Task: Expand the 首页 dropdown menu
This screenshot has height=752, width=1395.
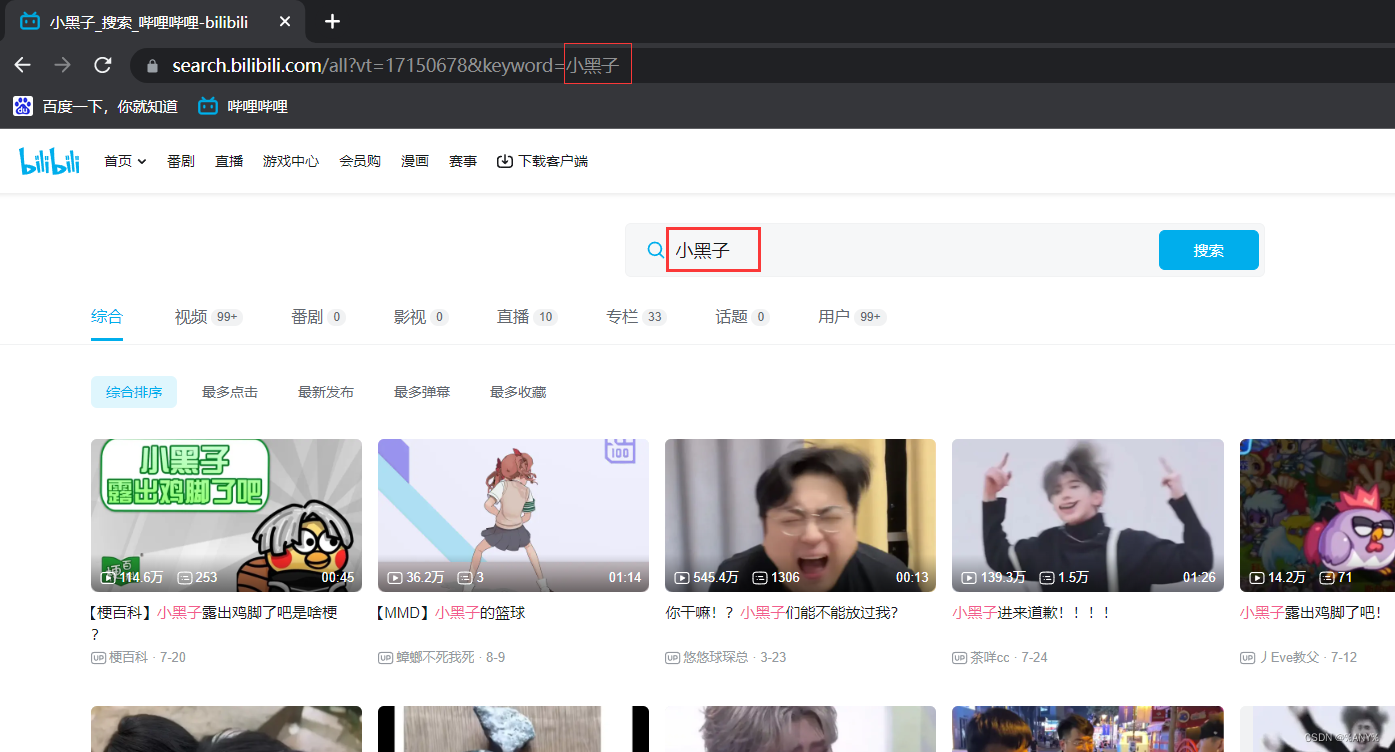Action: point(125,161)
